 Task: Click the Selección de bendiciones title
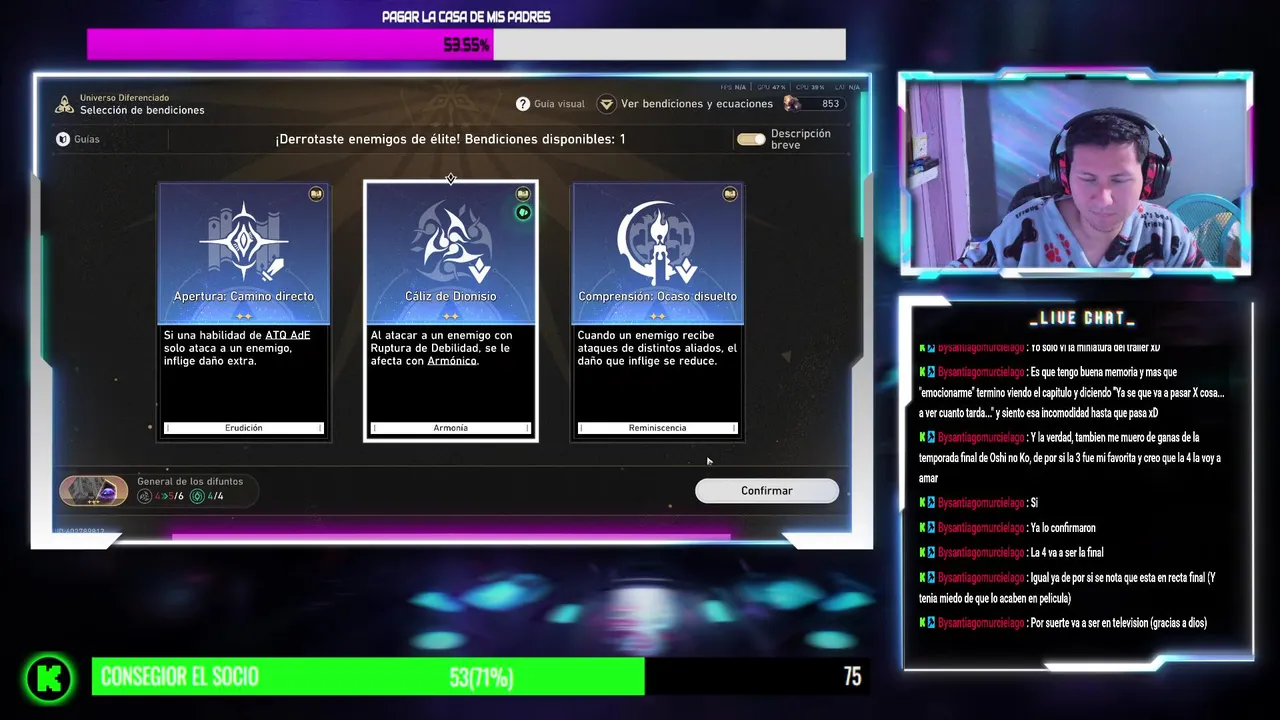coord(142,111)
